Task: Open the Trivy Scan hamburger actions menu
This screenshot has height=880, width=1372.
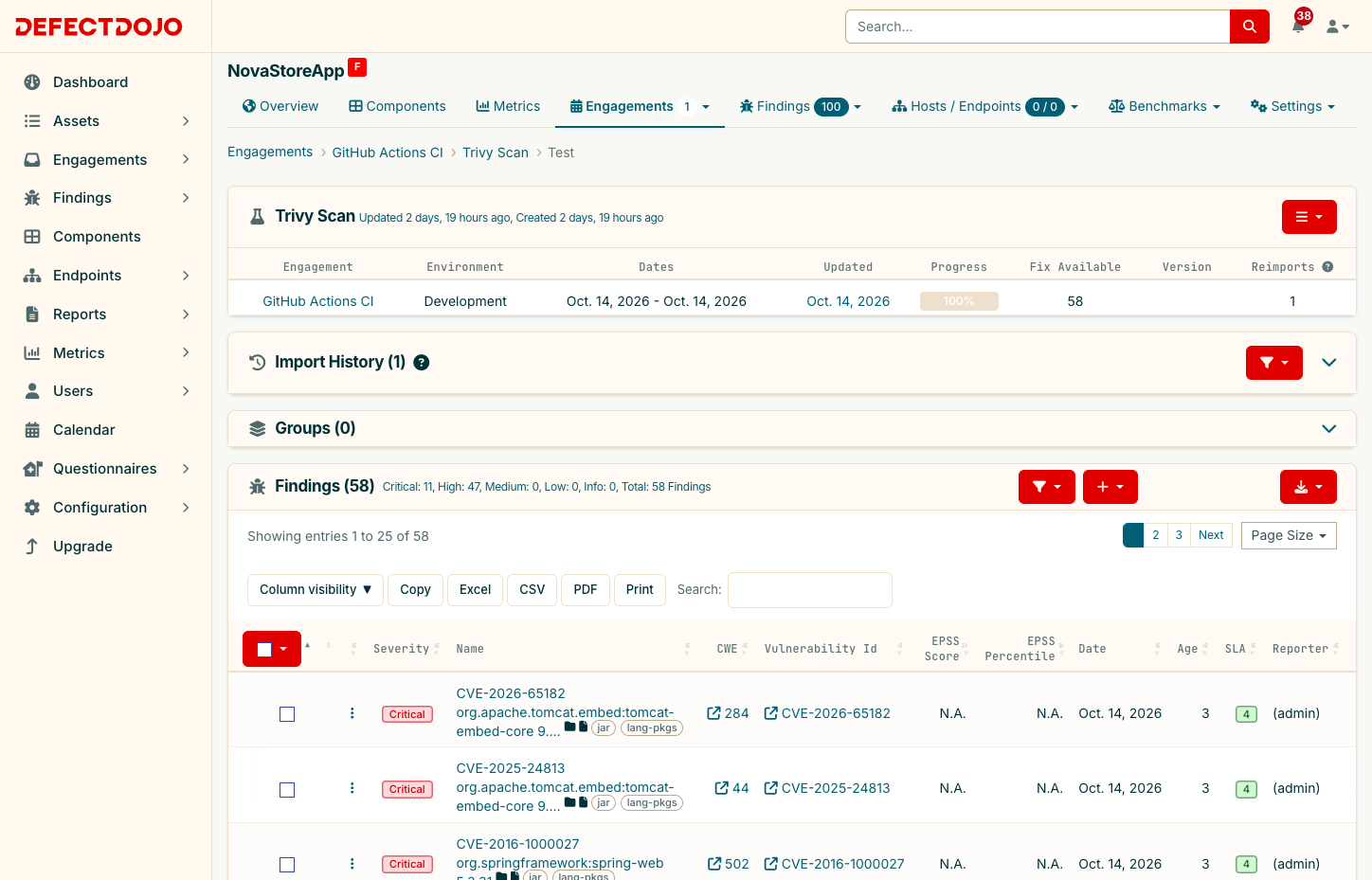Action: (x=1309, y=217)
